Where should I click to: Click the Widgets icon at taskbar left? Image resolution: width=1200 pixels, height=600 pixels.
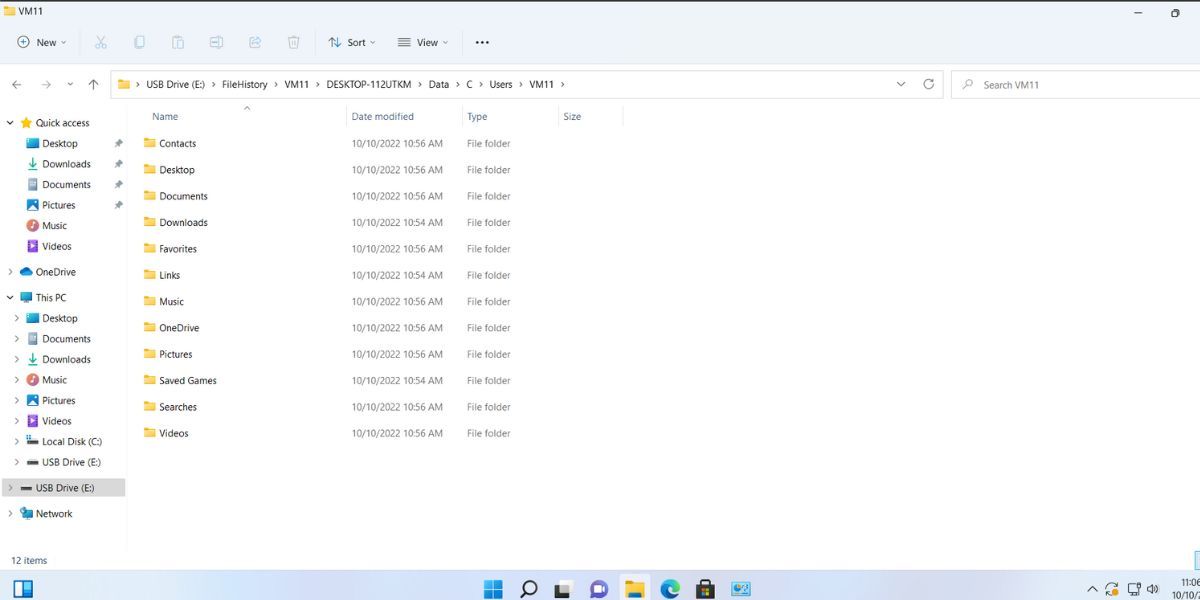[x=22, y=589]
